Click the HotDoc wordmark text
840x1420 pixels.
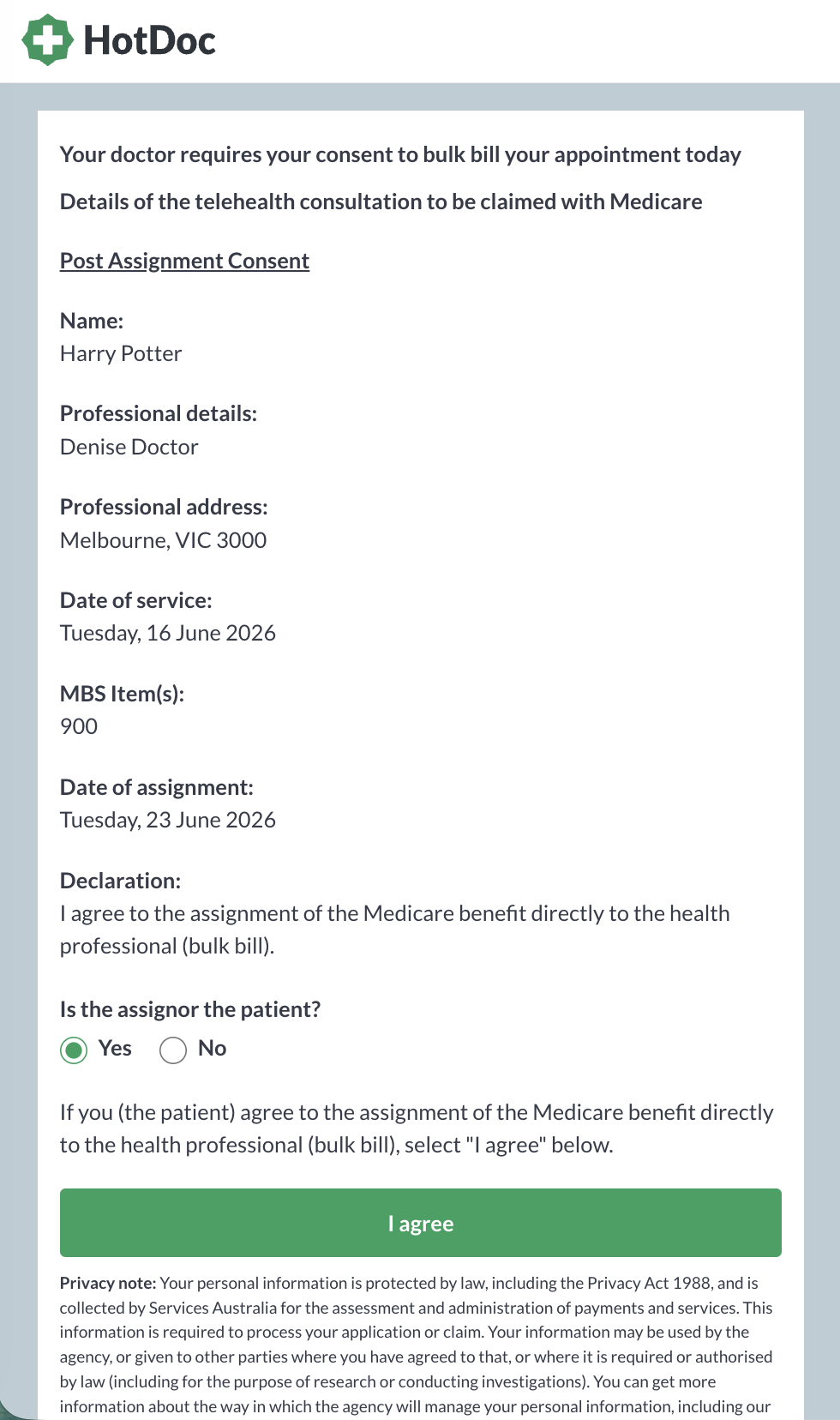[x=149, y=40]
